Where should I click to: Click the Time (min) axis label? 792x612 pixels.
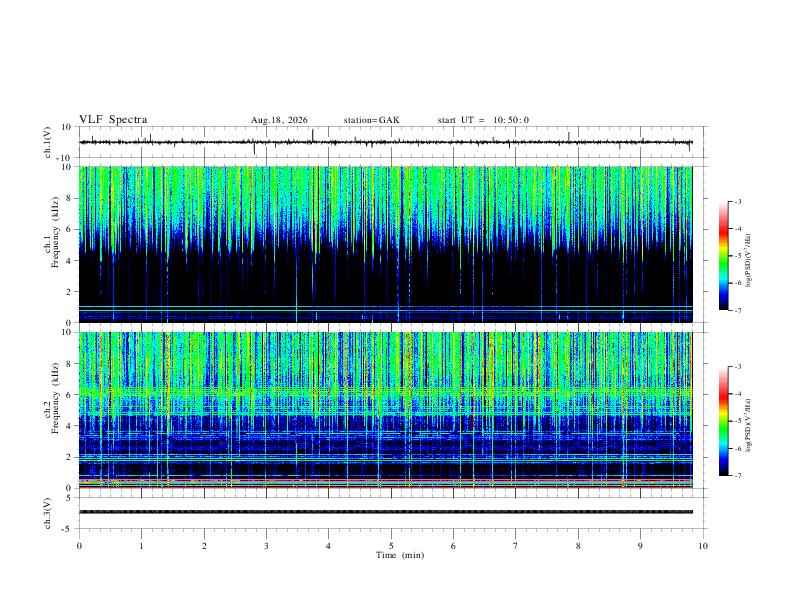point(400,555)
